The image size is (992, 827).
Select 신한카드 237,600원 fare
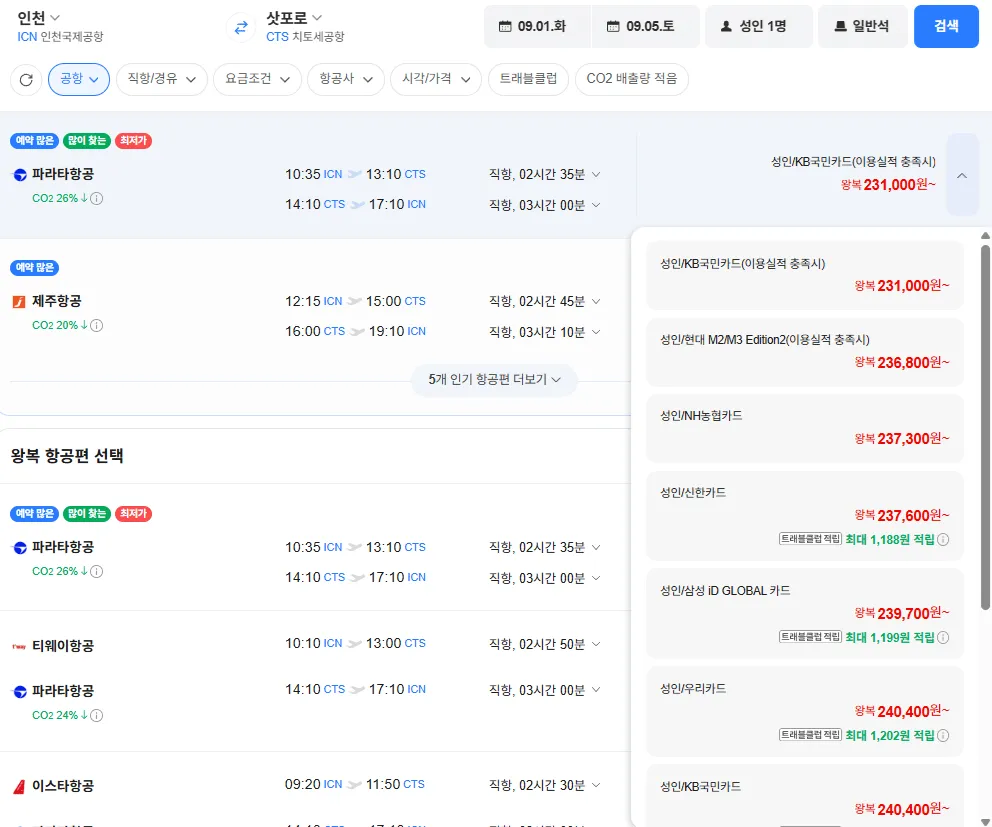coord(805,516)
